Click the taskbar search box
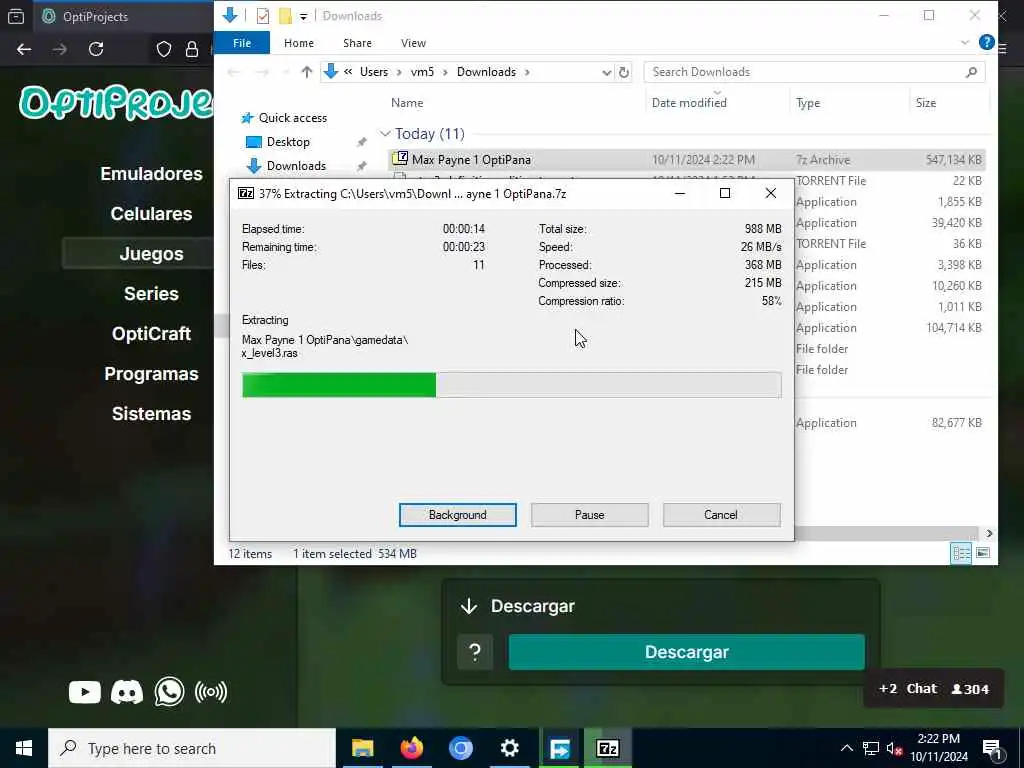Image resolution: width=1024 pixels, height=768 pixels. point(192,748)
